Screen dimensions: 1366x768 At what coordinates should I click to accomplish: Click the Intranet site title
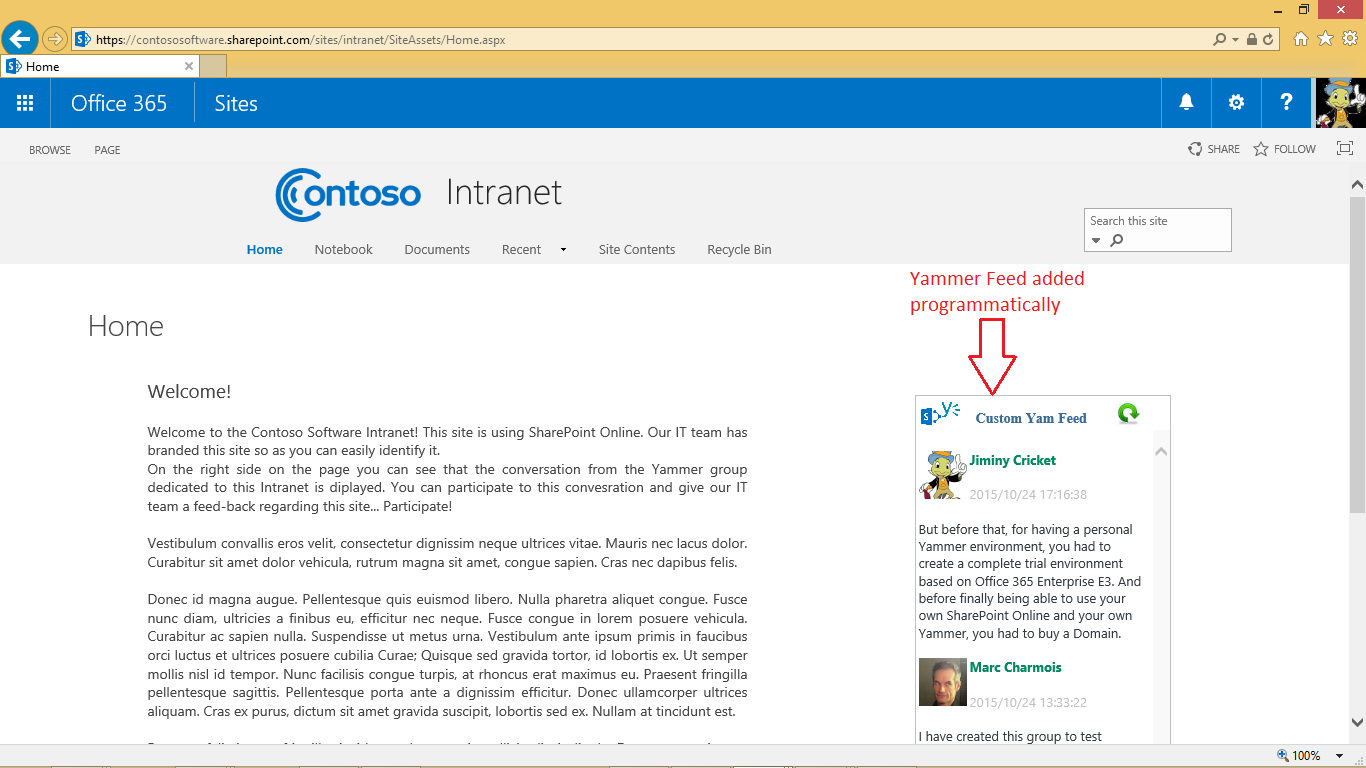pos(504,192)
